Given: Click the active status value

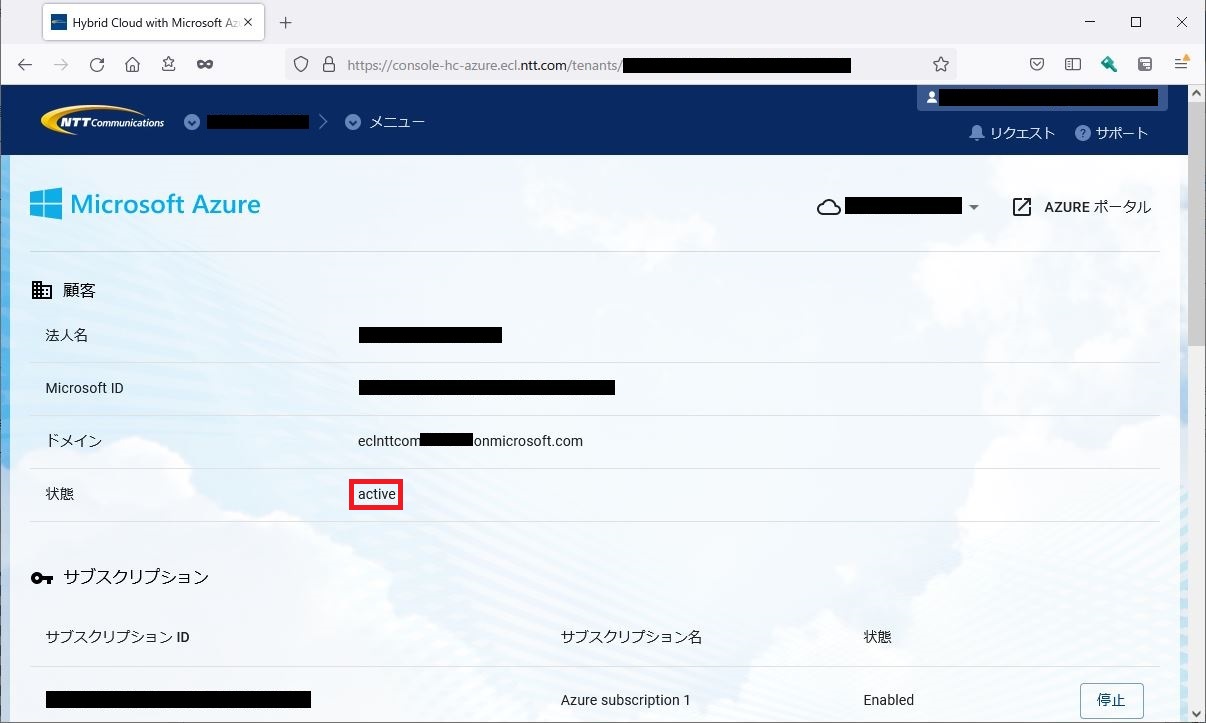Looking at the screenshot, I should [x=377, y=494].
